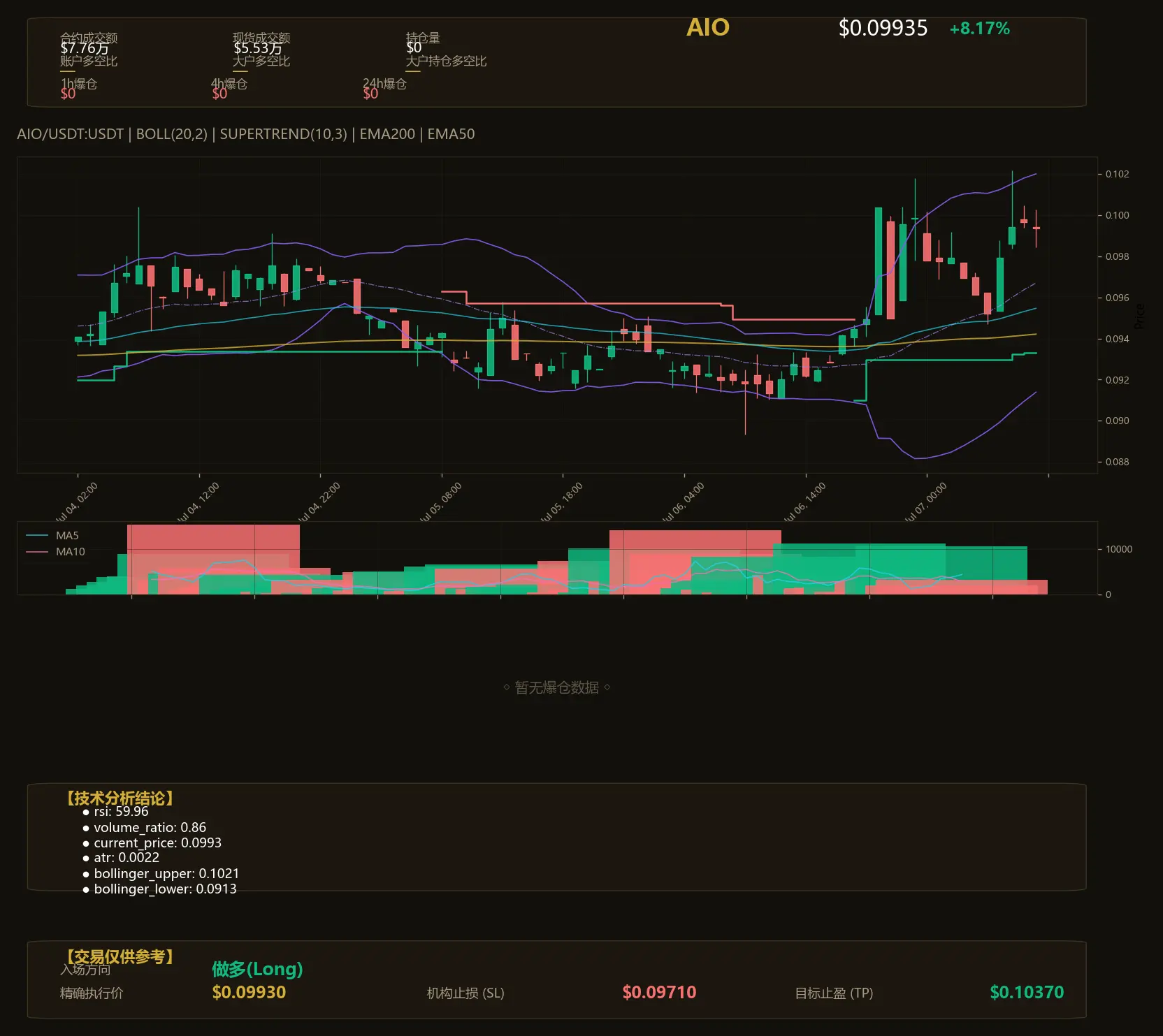Click the 做多(Long) entry direction
The width and height of the screenshot is (1163, 1036).
(x=257, y=969)
